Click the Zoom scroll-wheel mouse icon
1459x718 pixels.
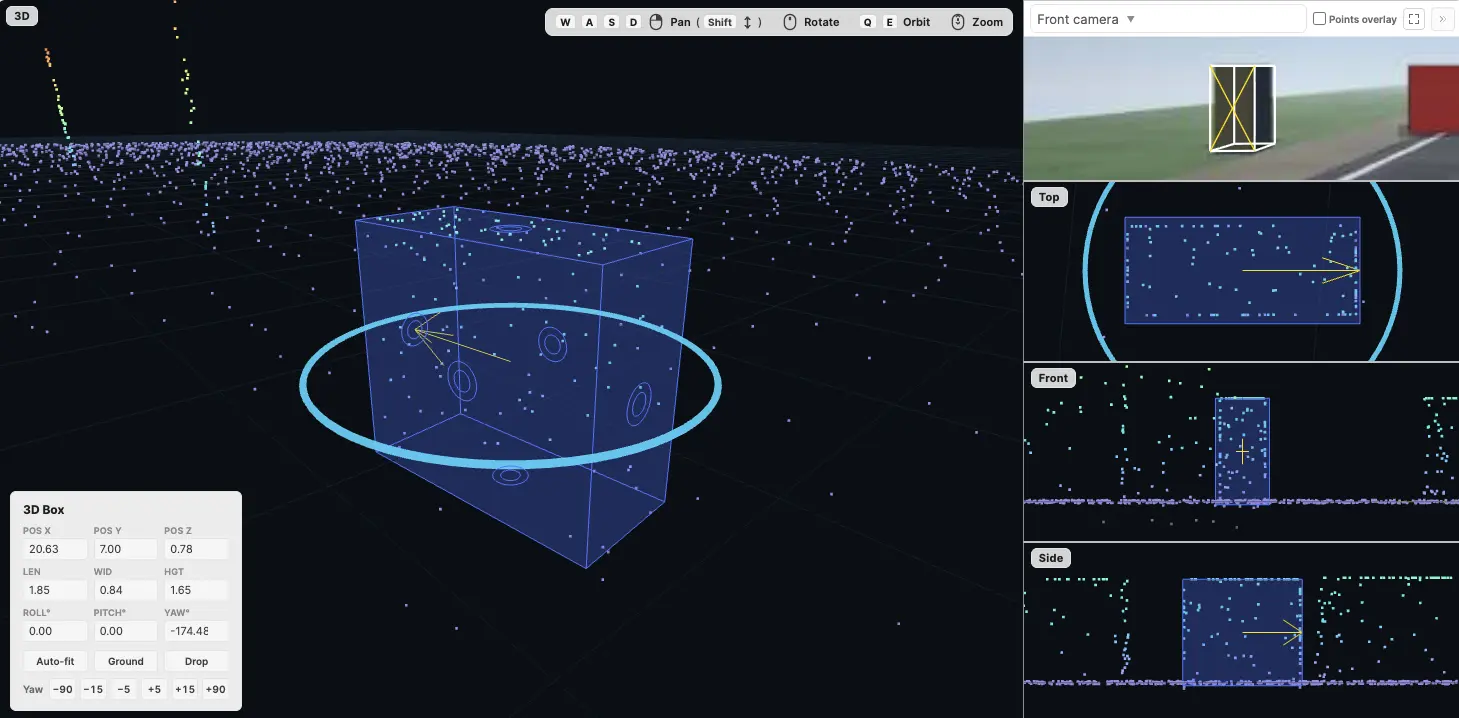click(958, 22)
